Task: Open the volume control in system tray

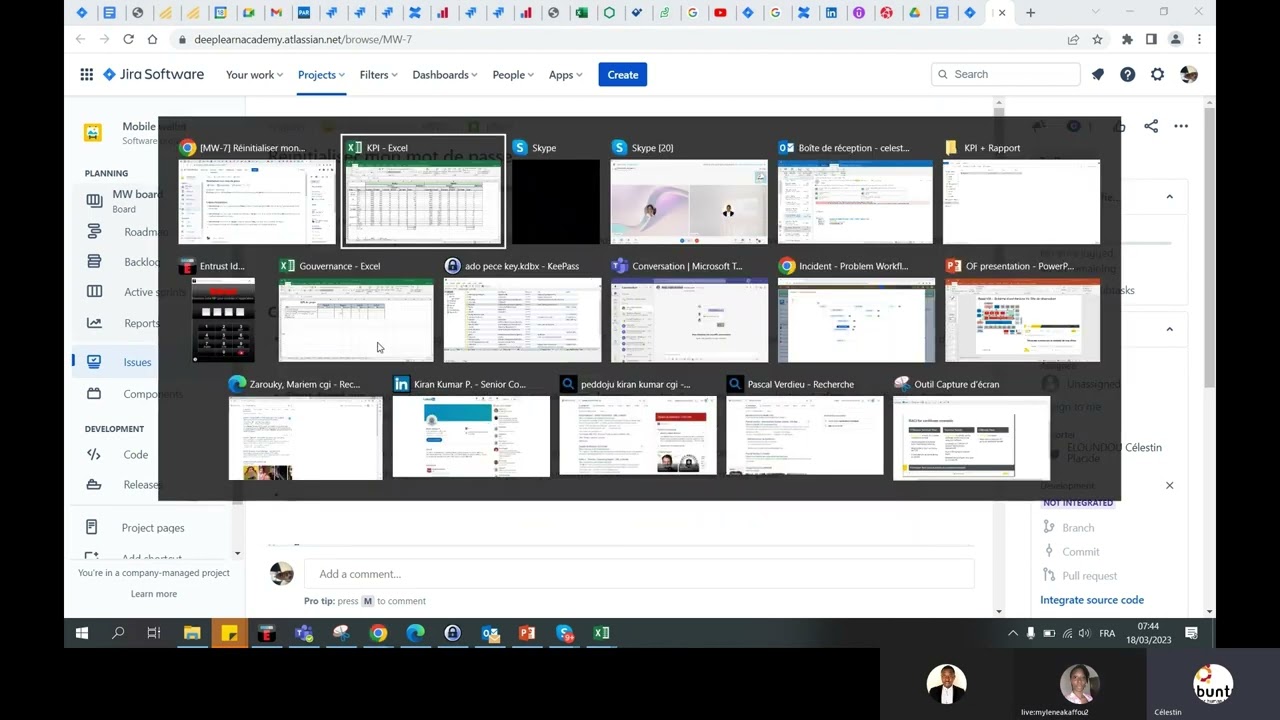Action: (1085, 634)
